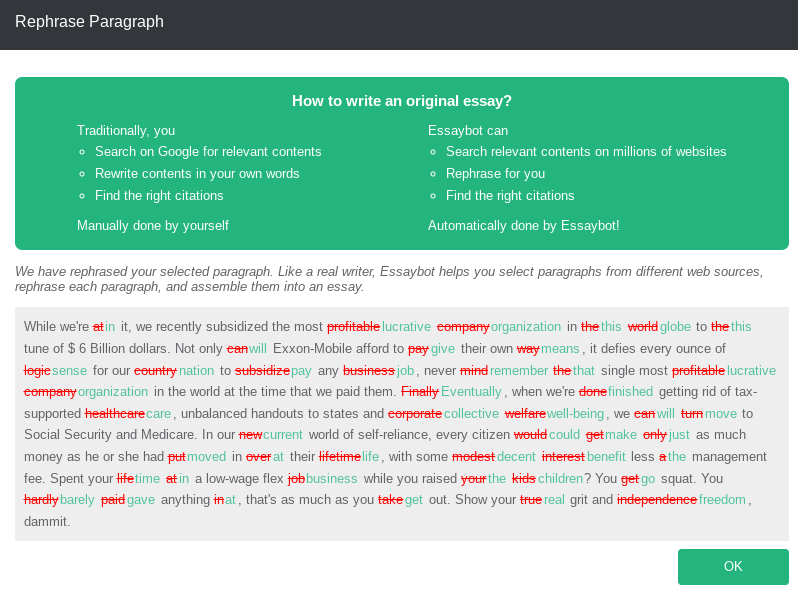Click the replacement word 'current'
Viewport: 798px width, 591px height.
(282, 434)
